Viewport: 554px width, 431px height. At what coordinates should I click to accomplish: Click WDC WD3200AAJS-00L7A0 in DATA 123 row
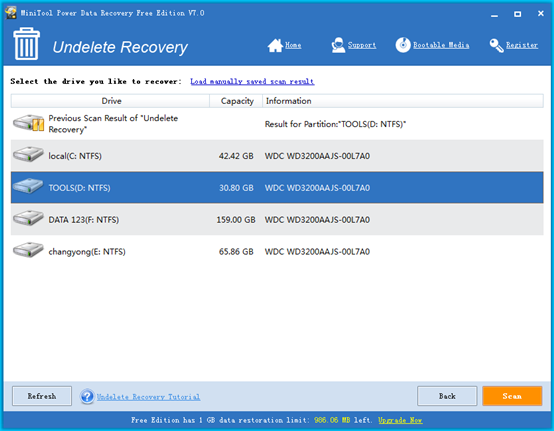click(x=317, y=220)
